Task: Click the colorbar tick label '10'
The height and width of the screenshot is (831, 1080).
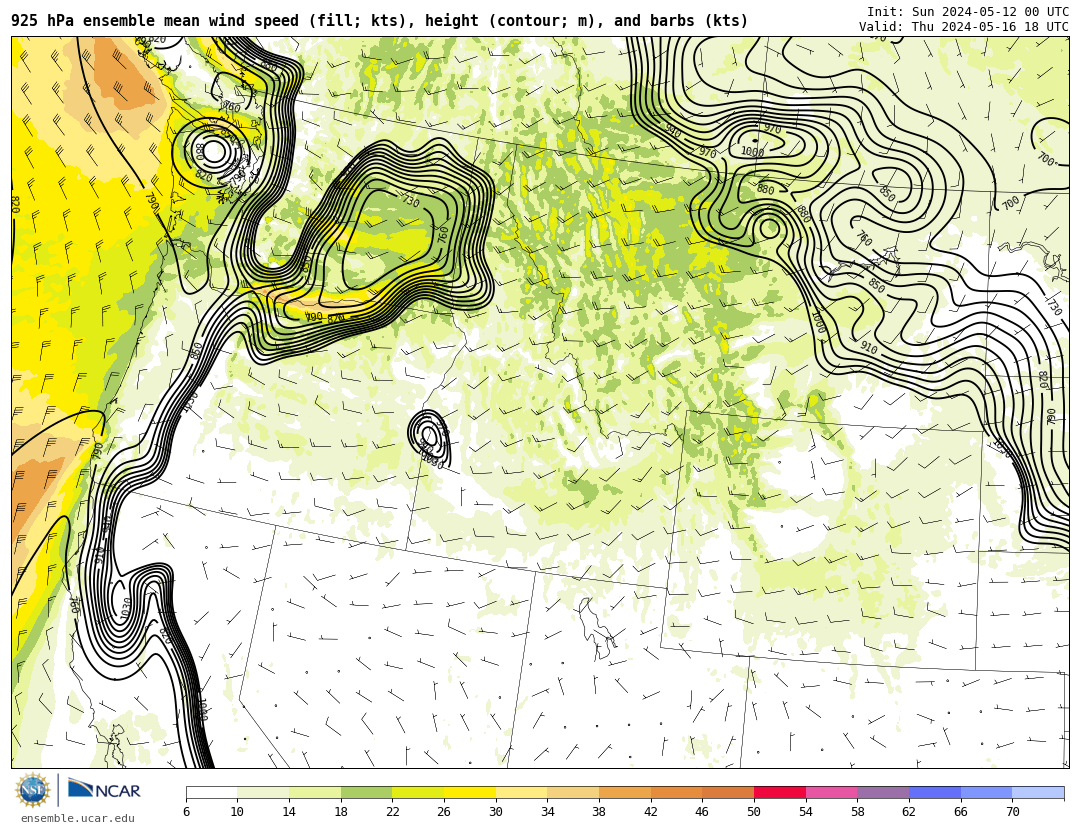Action: (x=237, y=812)
